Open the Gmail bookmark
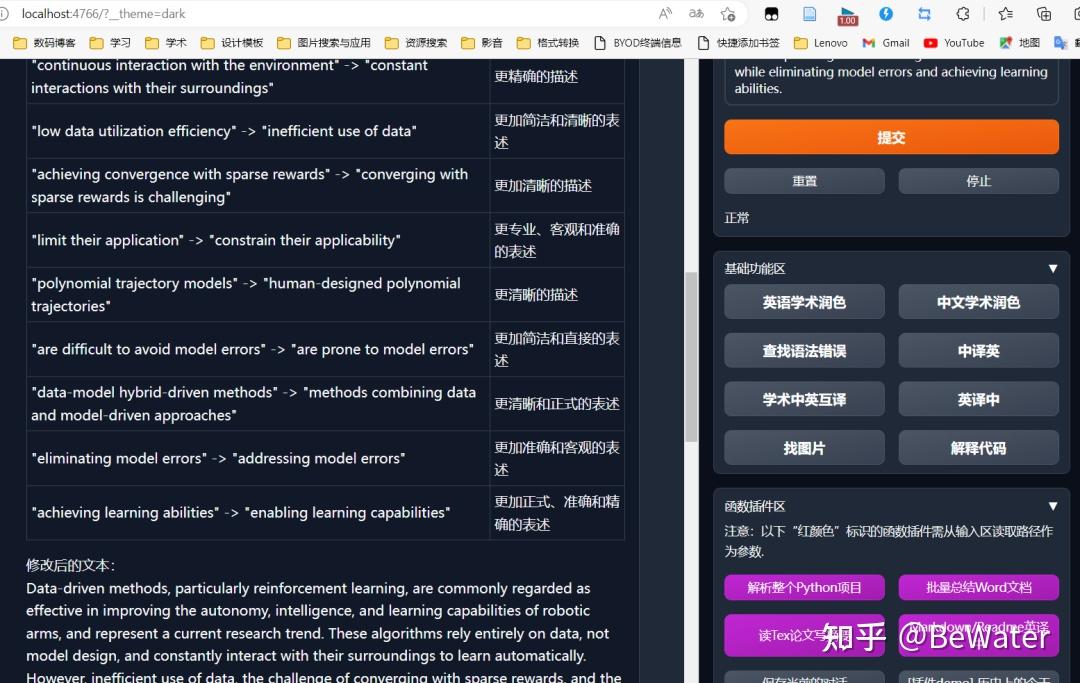 pos(886,43)
